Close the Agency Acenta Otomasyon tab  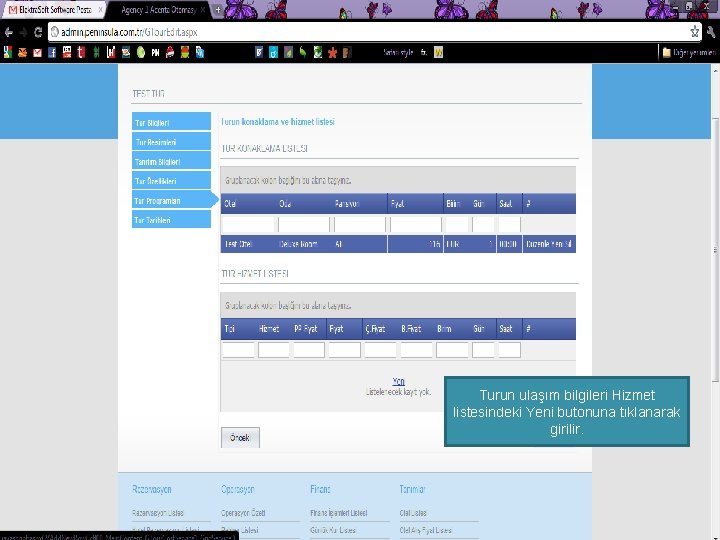coord(203,10)
